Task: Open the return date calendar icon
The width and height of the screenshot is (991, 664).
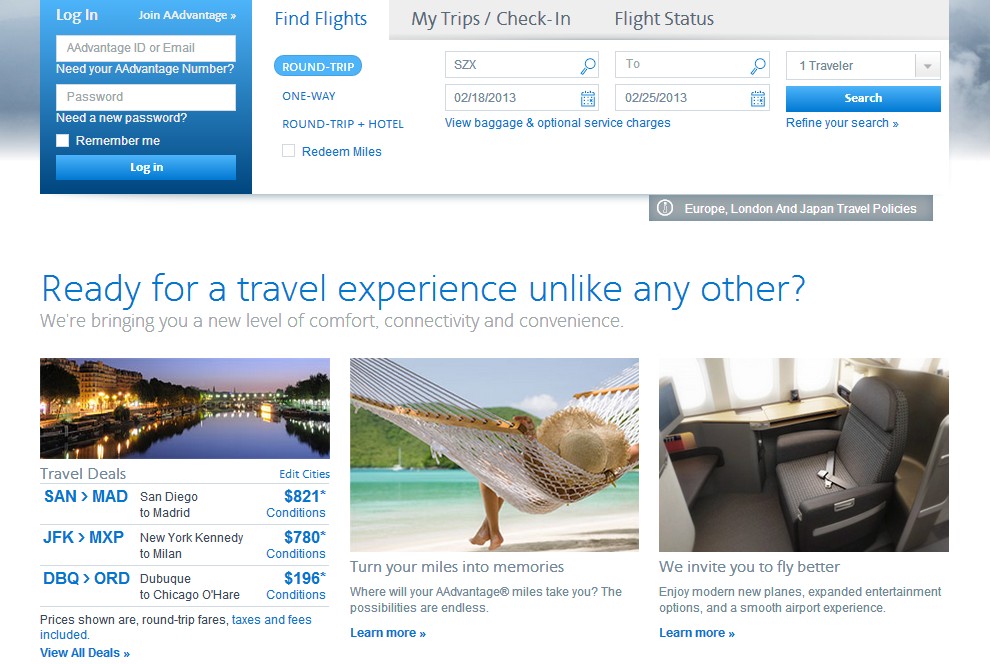Action: (x=758, y=98)
